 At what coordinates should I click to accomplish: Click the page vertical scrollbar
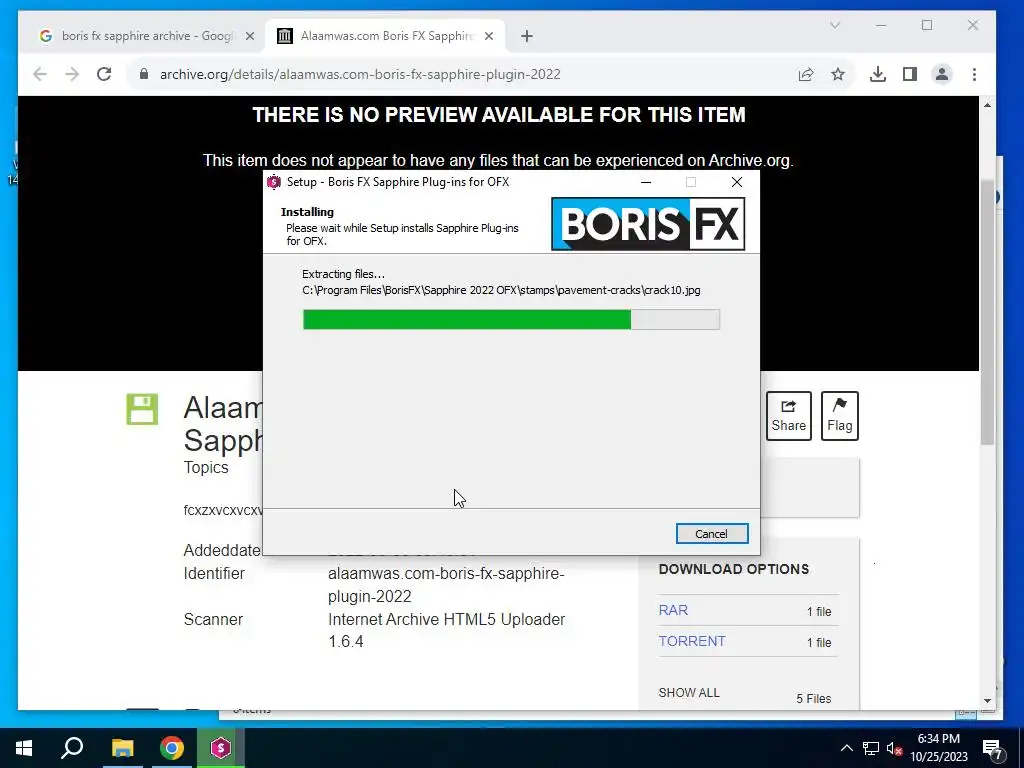[x=987, y=313]
